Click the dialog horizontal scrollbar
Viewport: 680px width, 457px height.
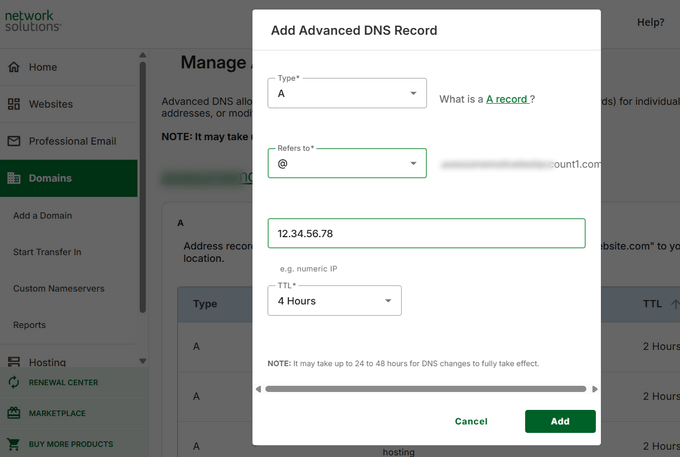click(x=426, y=389)
